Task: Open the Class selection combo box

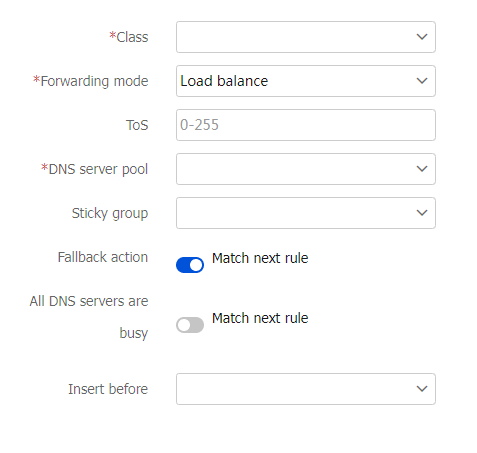Action: click(306, 37)
